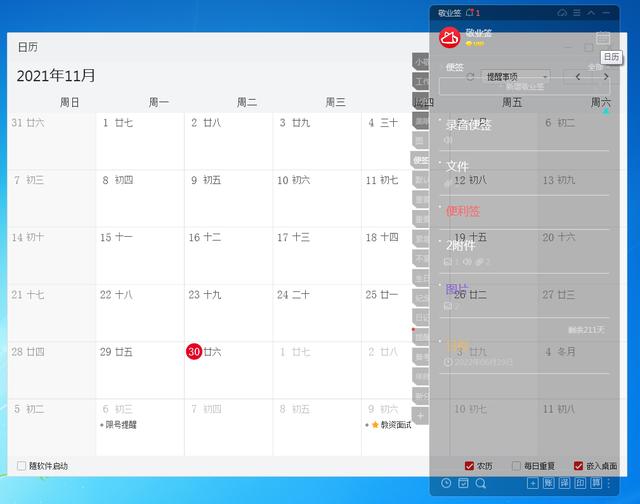Select the date 15 十一 in calendar

click(116, 237)
